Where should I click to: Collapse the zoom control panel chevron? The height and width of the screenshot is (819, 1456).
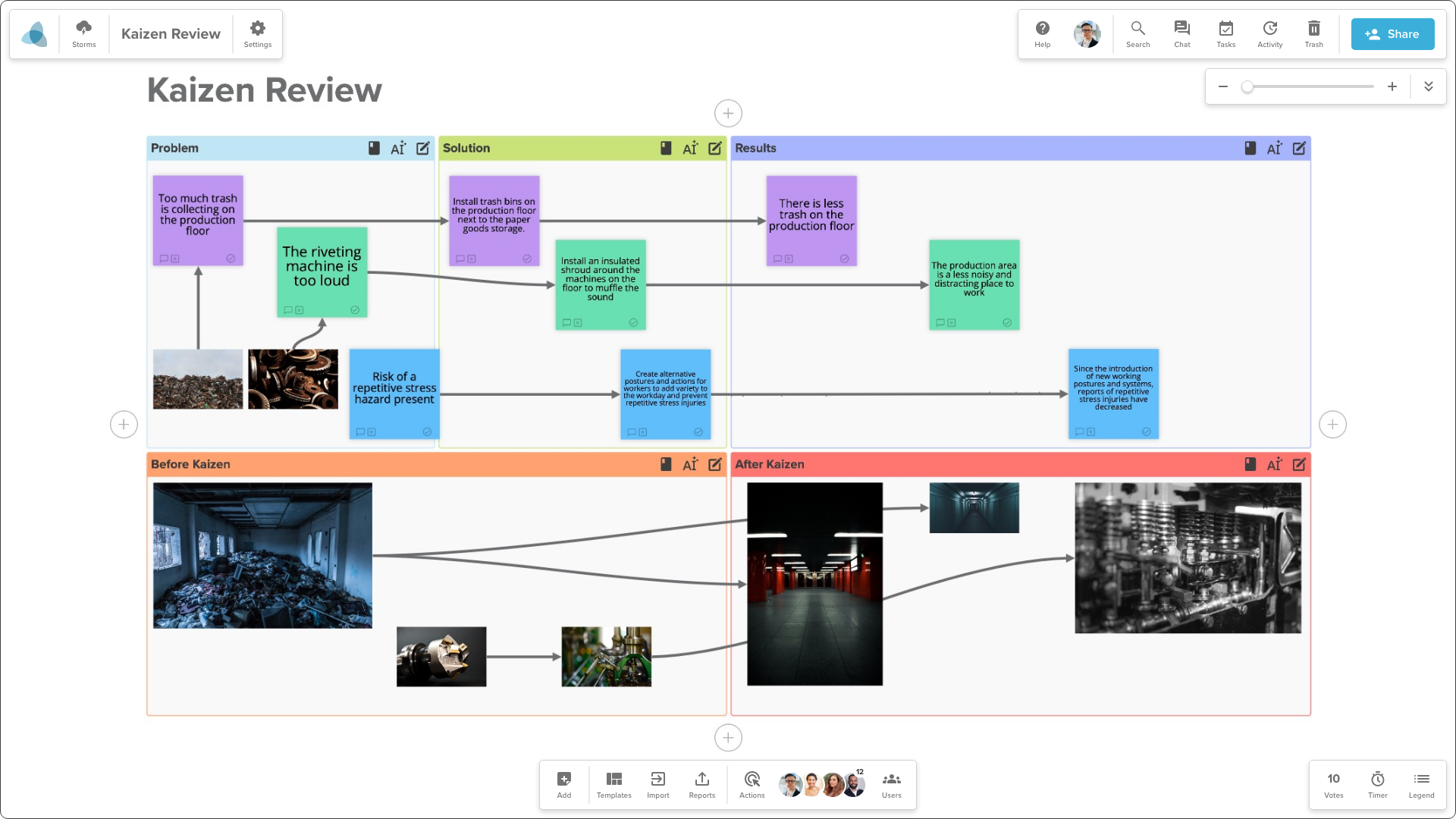click(1429, 86)
